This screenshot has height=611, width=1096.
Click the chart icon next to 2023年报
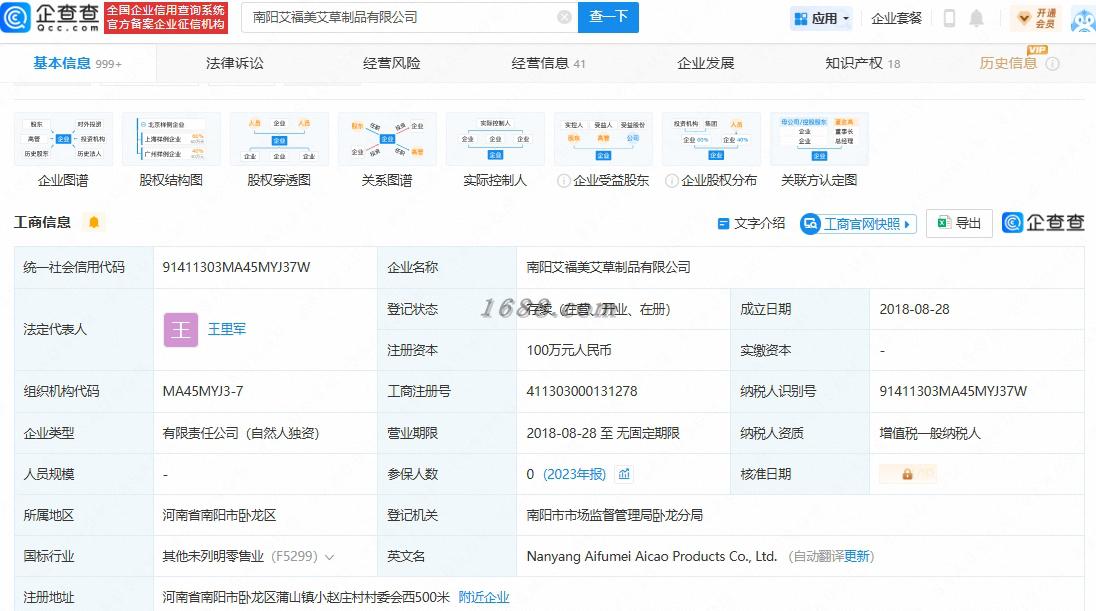[x=624, y=474]
